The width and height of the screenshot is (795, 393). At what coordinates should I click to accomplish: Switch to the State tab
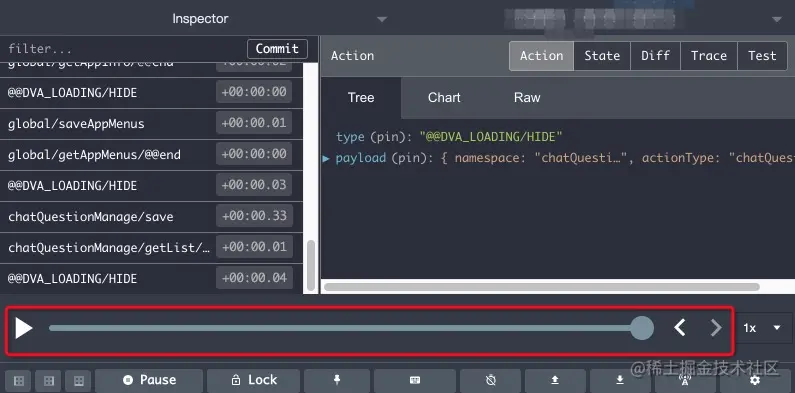602,56
